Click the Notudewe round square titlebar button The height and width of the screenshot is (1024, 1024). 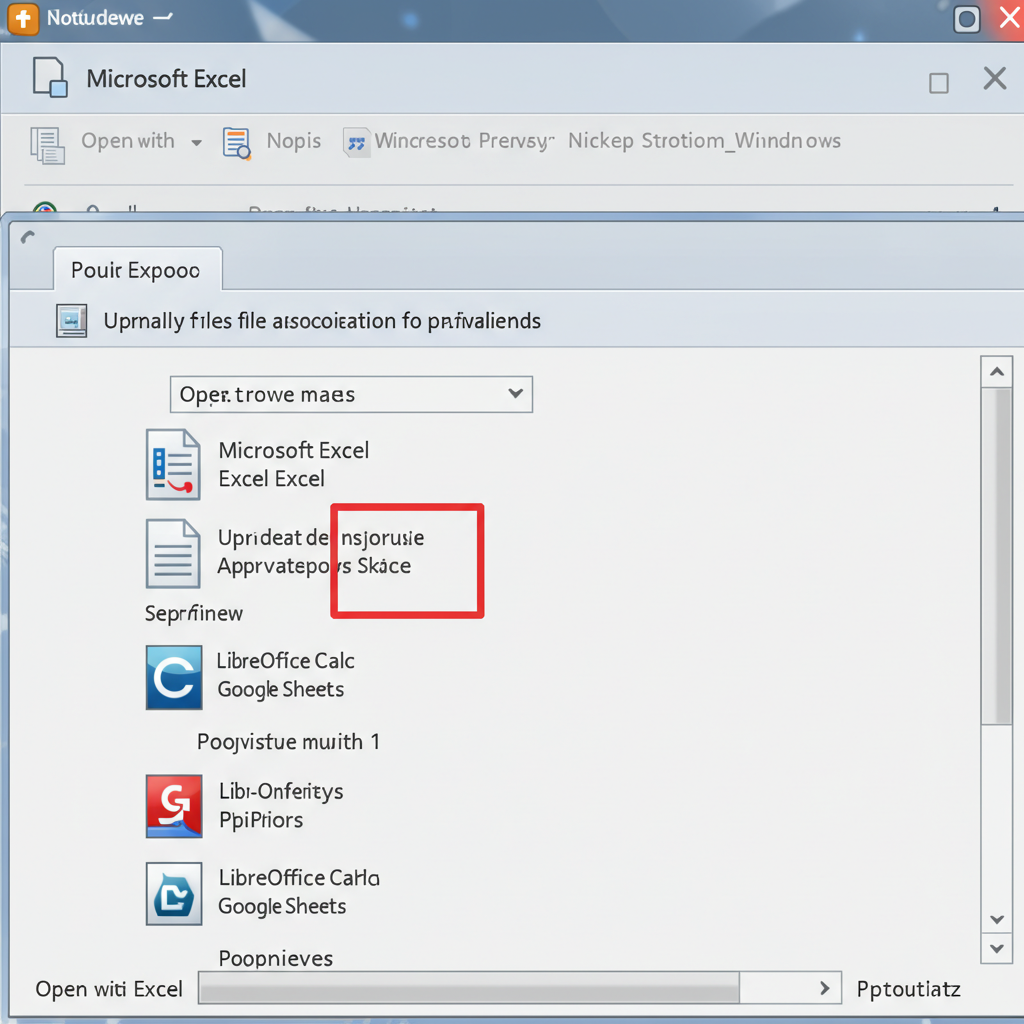click(x=967, y=19)
